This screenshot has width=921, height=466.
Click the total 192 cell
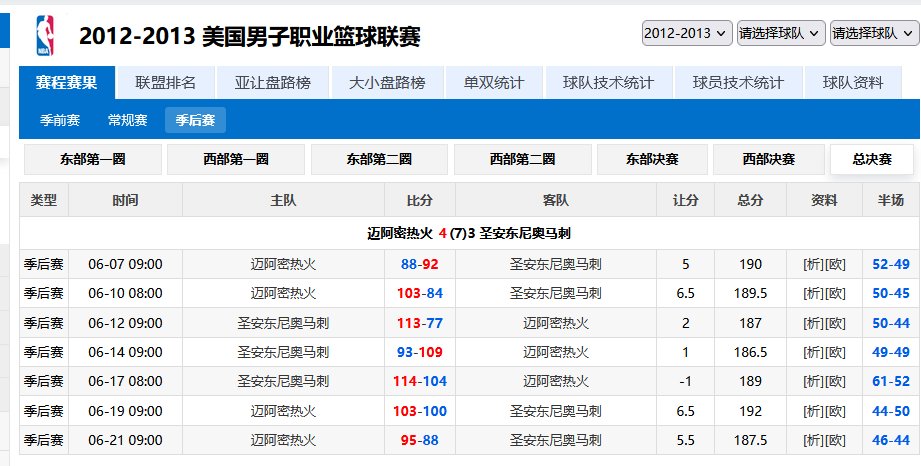point(750,411)
